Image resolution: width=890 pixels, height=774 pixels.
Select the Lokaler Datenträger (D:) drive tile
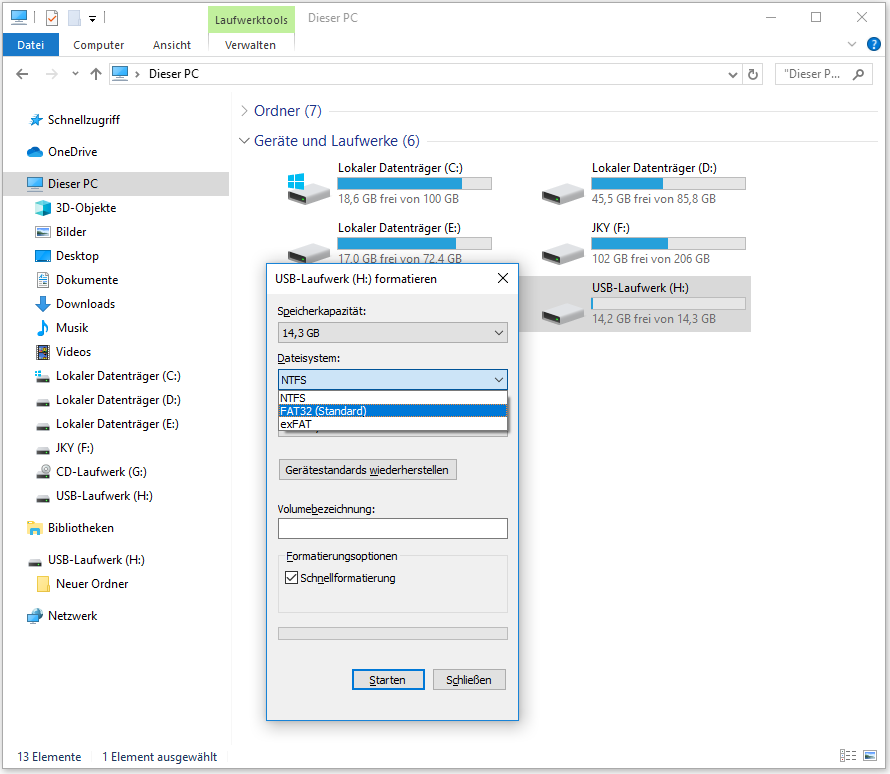pyautogui.click(x=643, y=184)
